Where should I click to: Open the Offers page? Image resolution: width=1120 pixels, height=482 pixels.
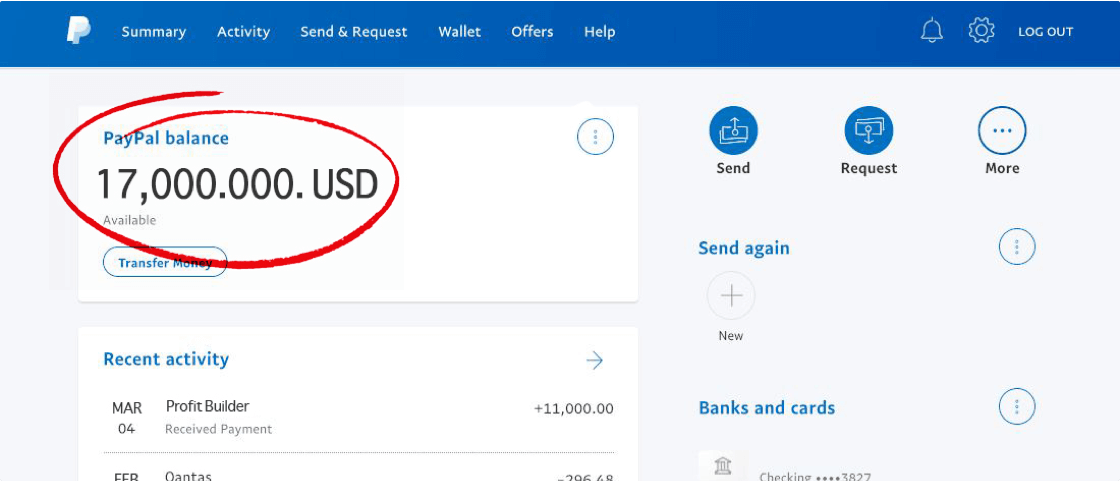point(532,31)
